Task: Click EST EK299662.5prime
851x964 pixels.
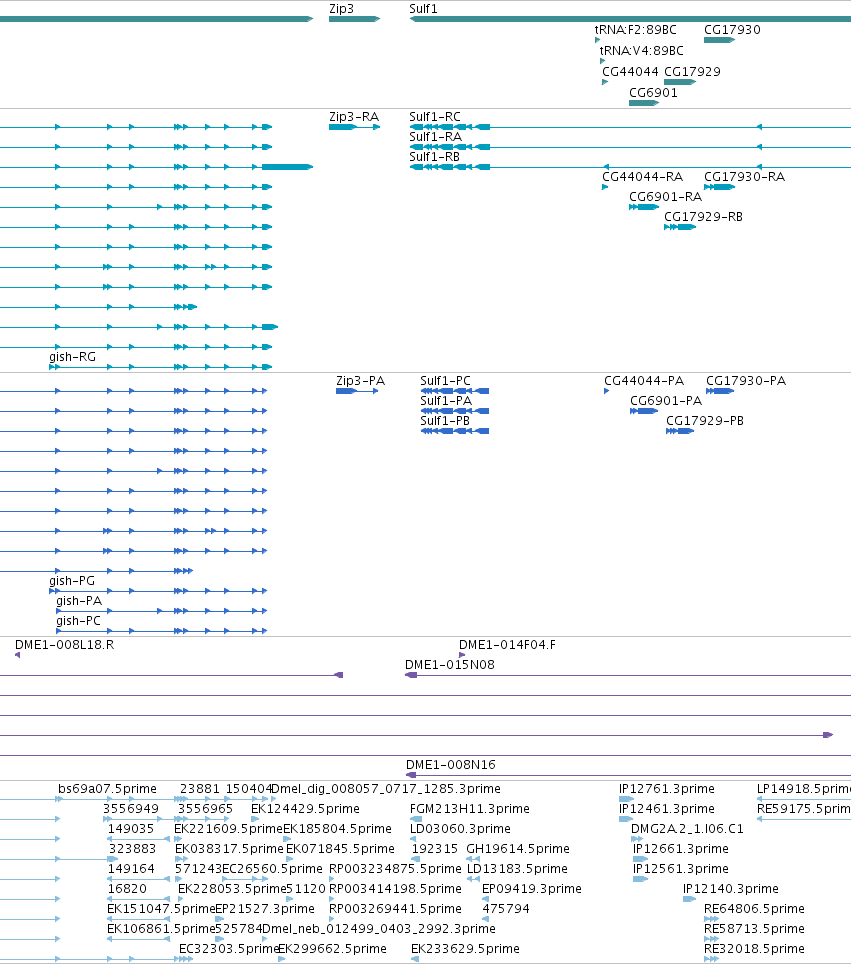Action: pos(333,949)
